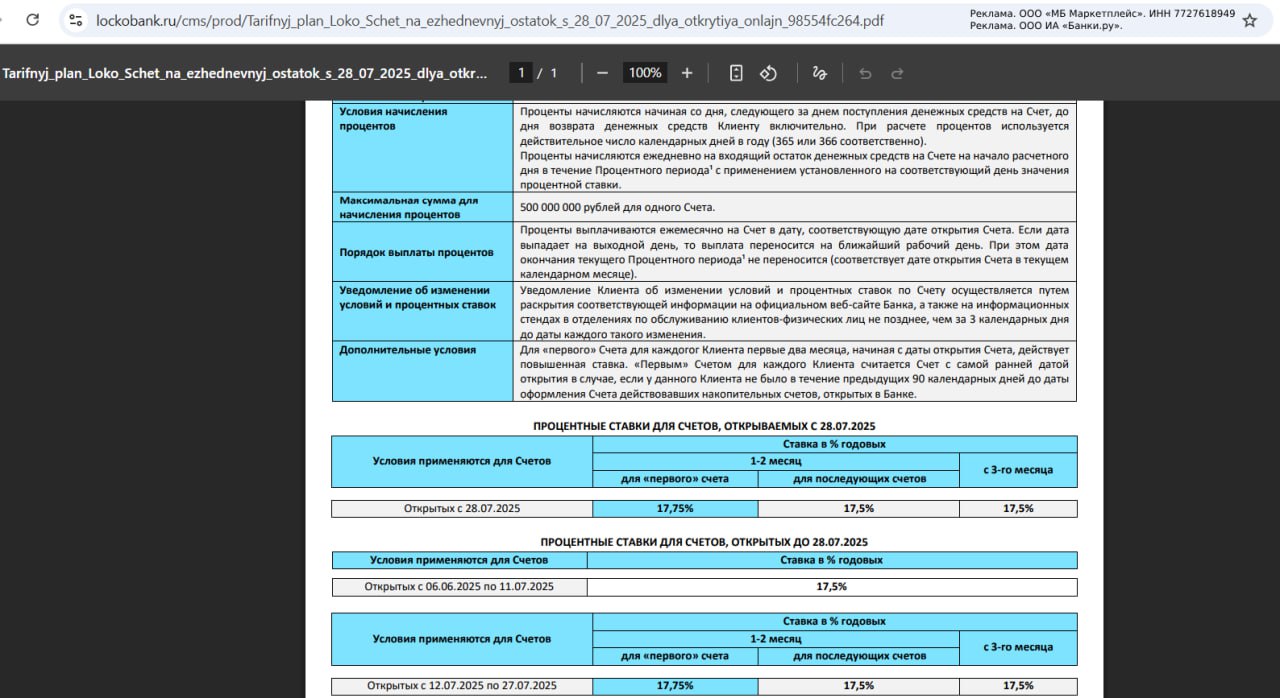Zoom out the PDF document
The width and height of the screenshot is (1280, 698).
602,73
